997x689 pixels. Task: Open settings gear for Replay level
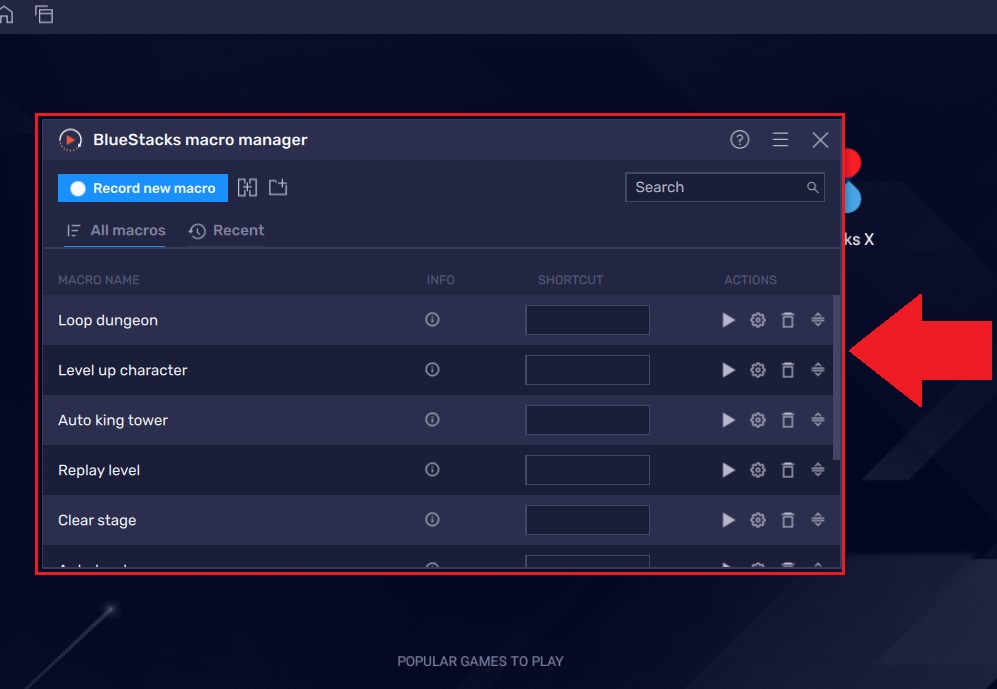pos(758,470)
